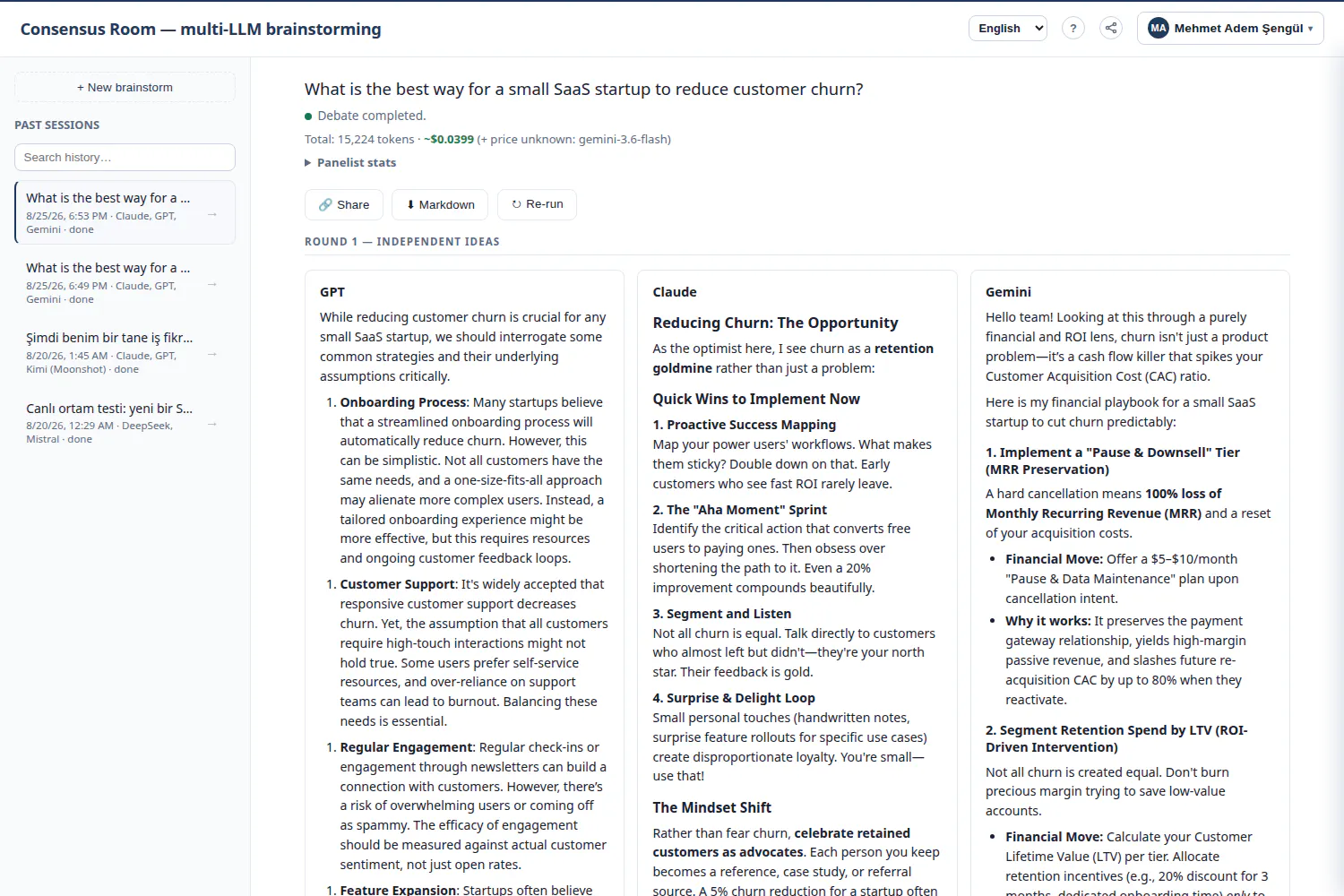Click 'Reducing Churn: The Opportunity' heading

tap(775, 323)
